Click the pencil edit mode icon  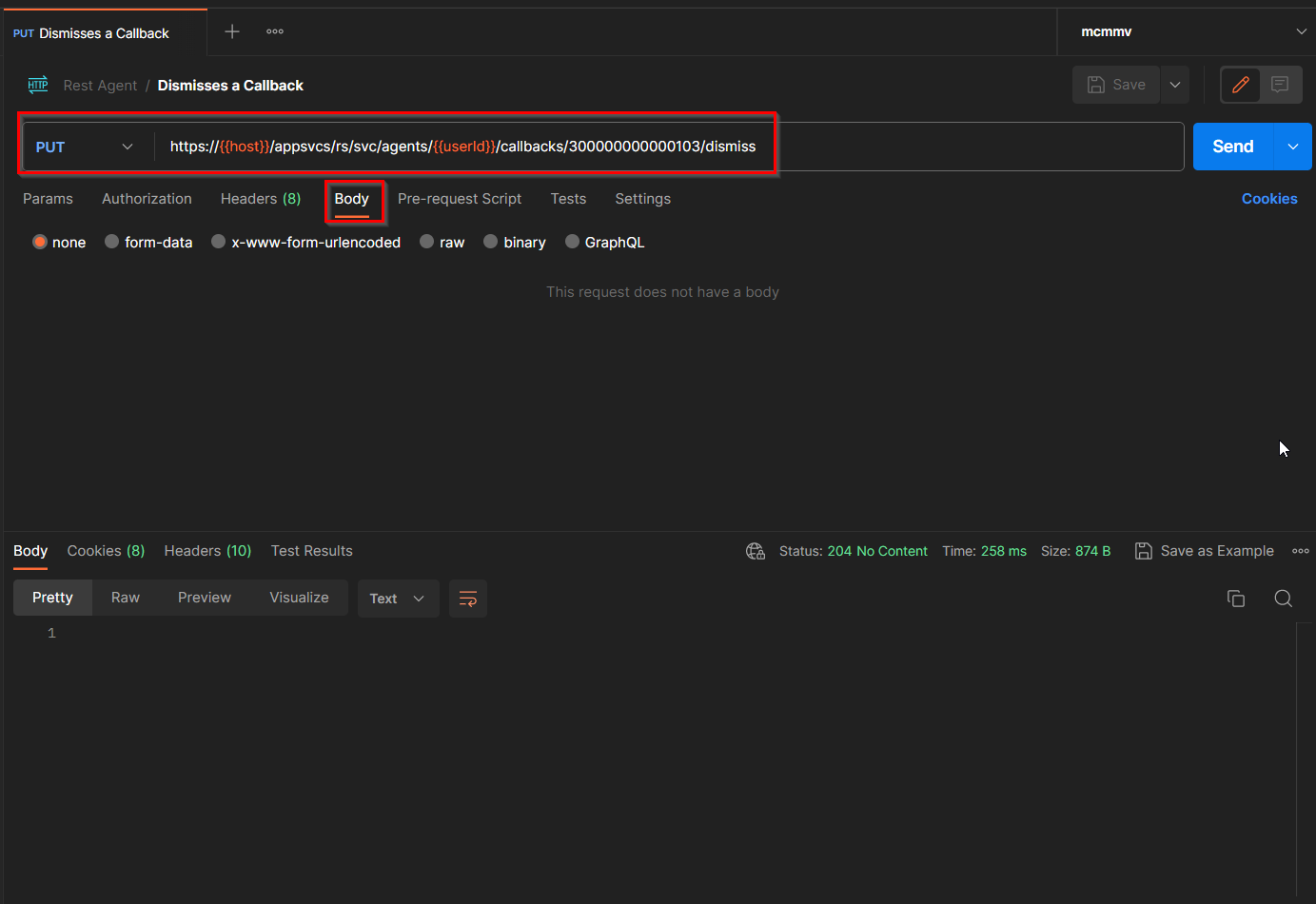coord(1241,85)
